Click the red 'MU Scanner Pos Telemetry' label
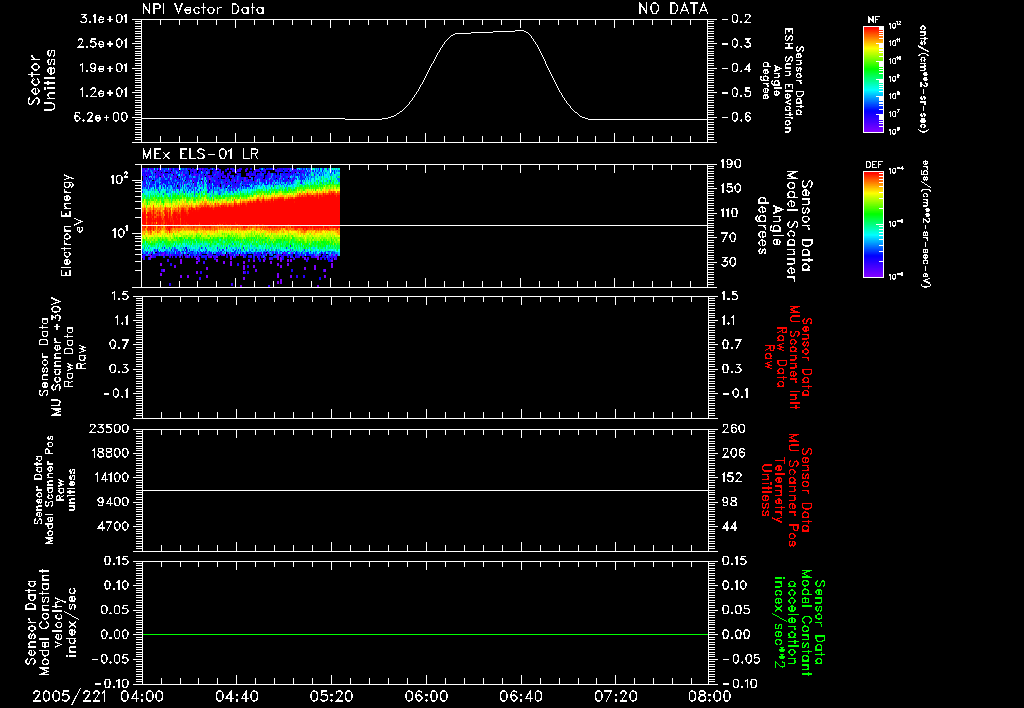Screen dimensions: 1024x708 coord(787,490)
